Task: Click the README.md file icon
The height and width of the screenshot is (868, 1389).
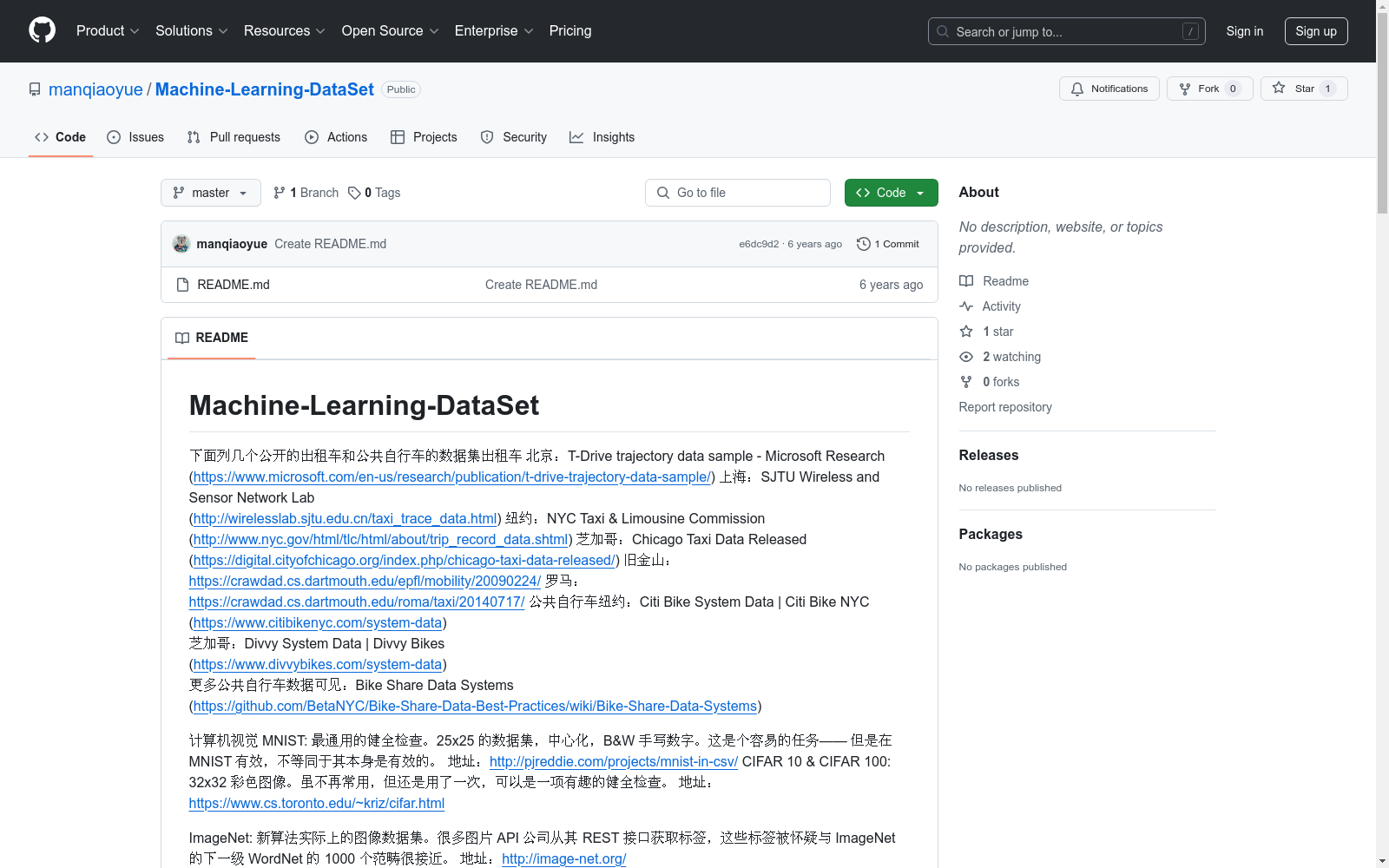Action: [x=182, y=285]
